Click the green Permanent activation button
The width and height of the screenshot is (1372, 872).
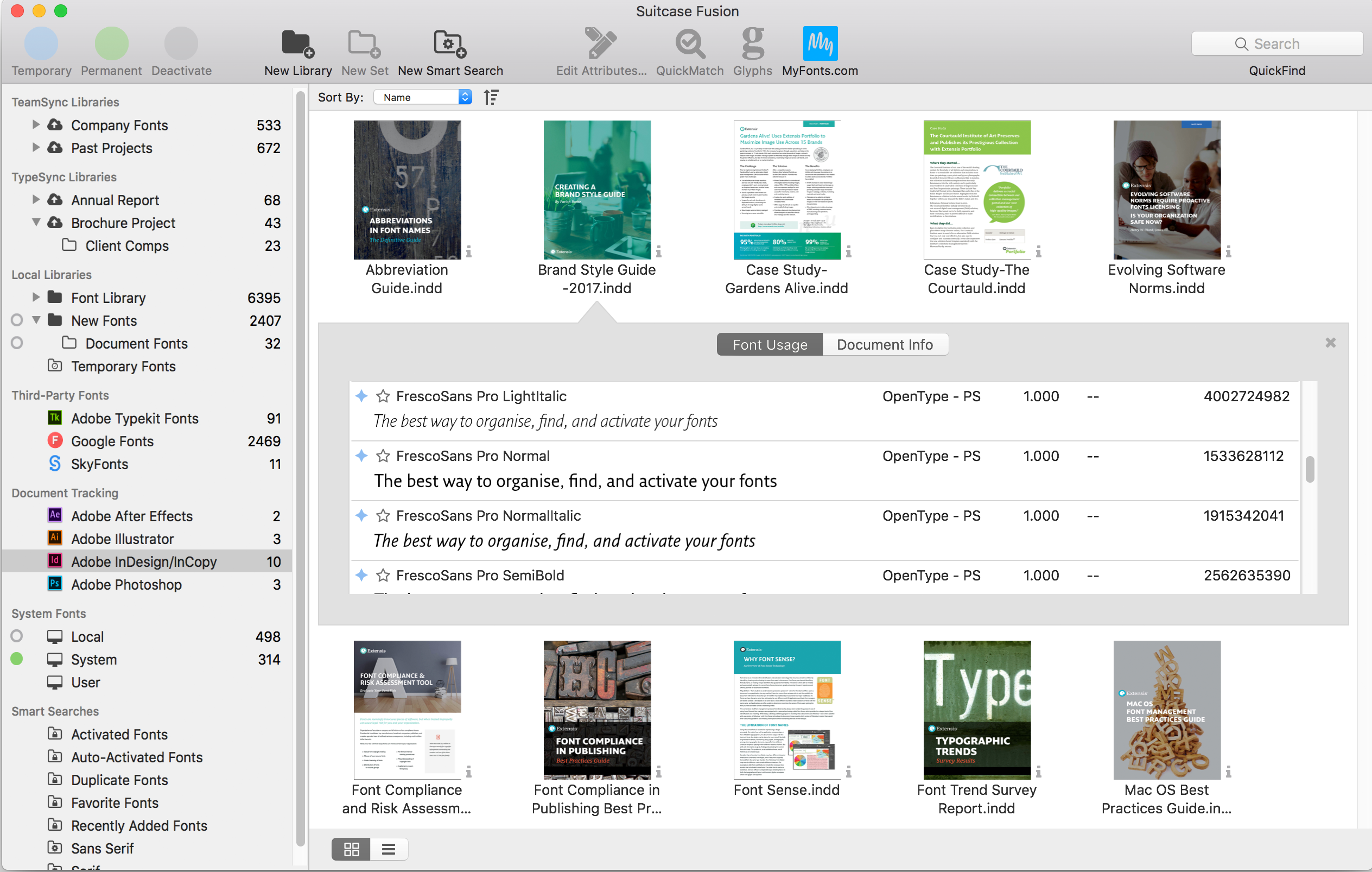[111, 45]
